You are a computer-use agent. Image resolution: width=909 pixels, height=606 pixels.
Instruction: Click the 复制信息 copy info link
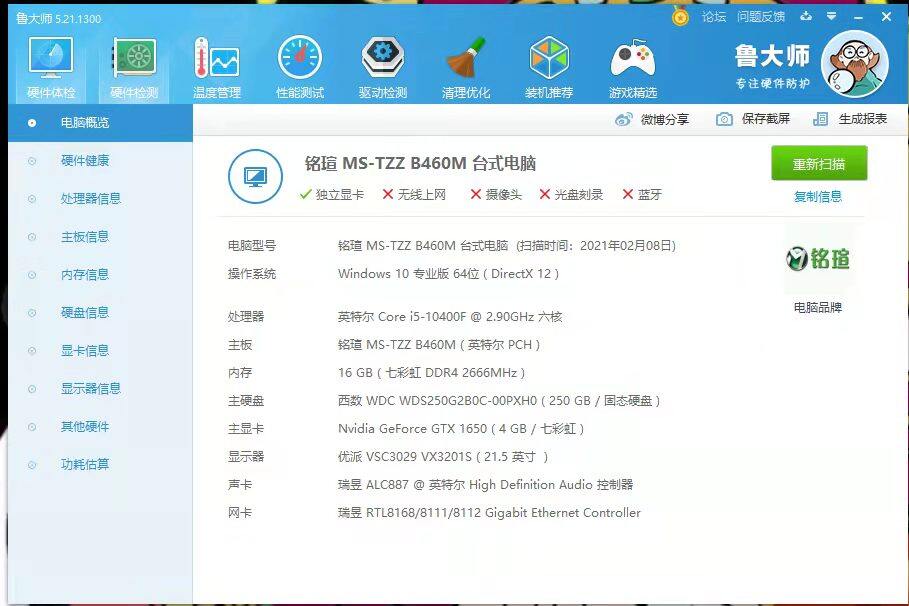pos(818,197)
